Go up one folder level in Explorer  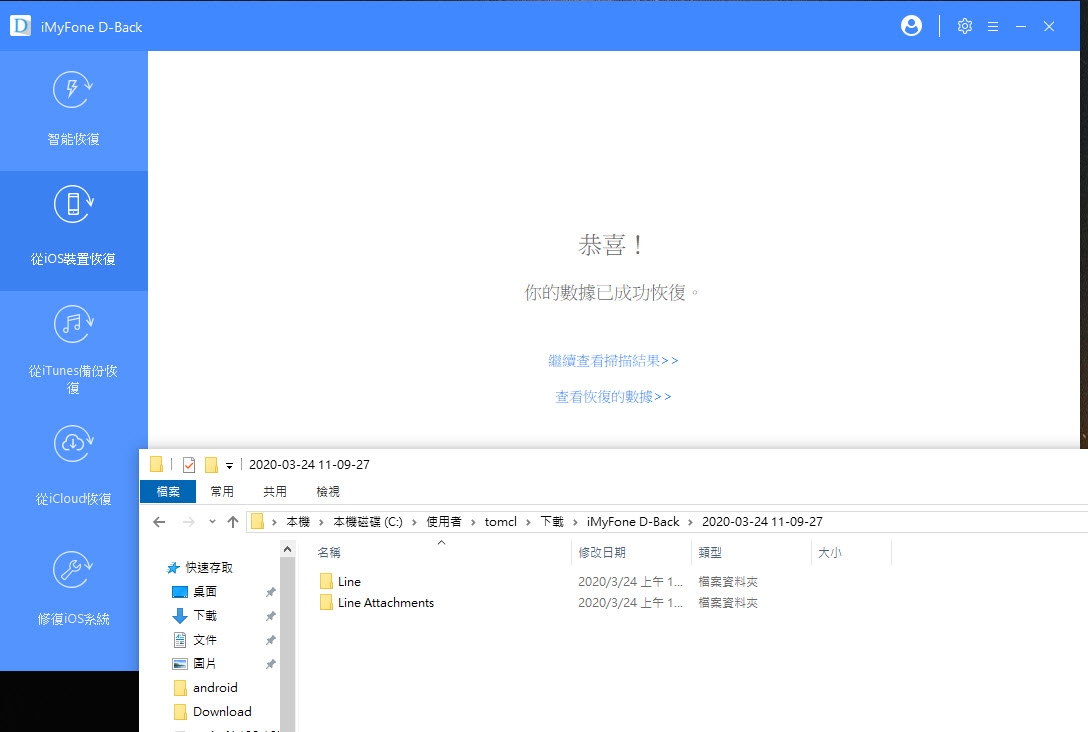[x=233, y=522]
